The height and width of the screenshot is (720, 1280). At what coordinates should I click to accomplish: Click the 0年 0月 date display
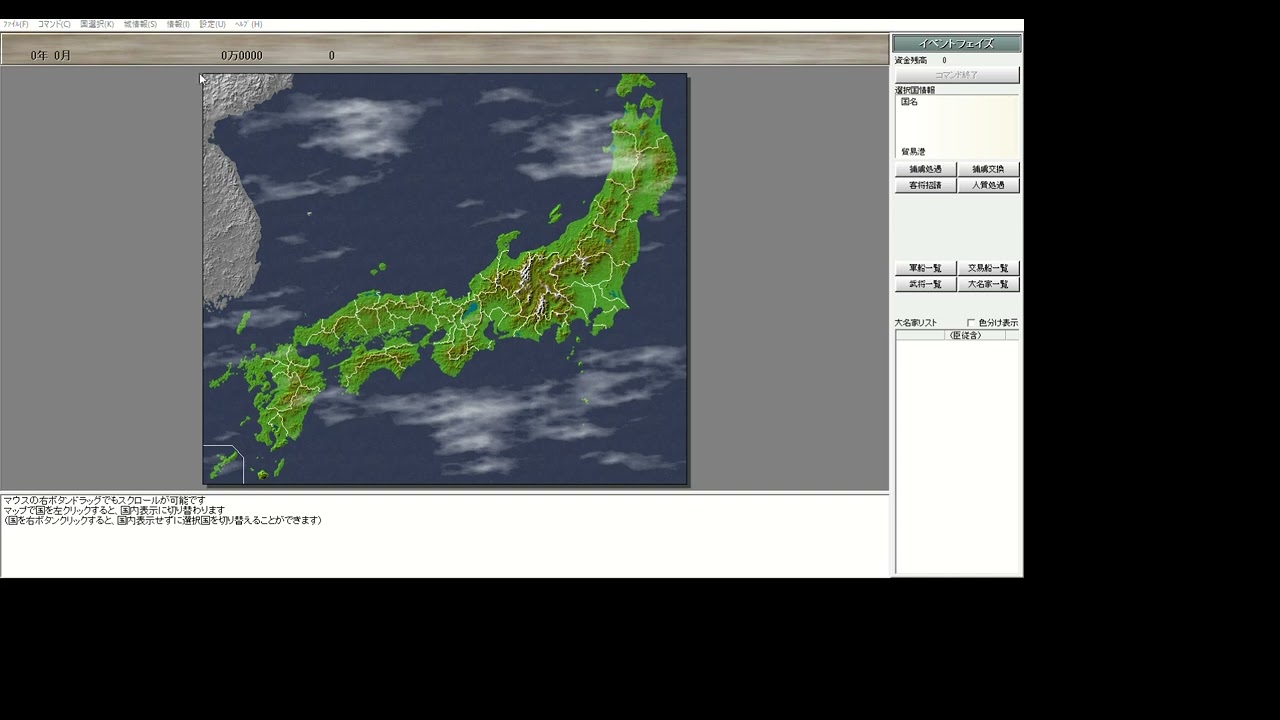tap(51, 56)
